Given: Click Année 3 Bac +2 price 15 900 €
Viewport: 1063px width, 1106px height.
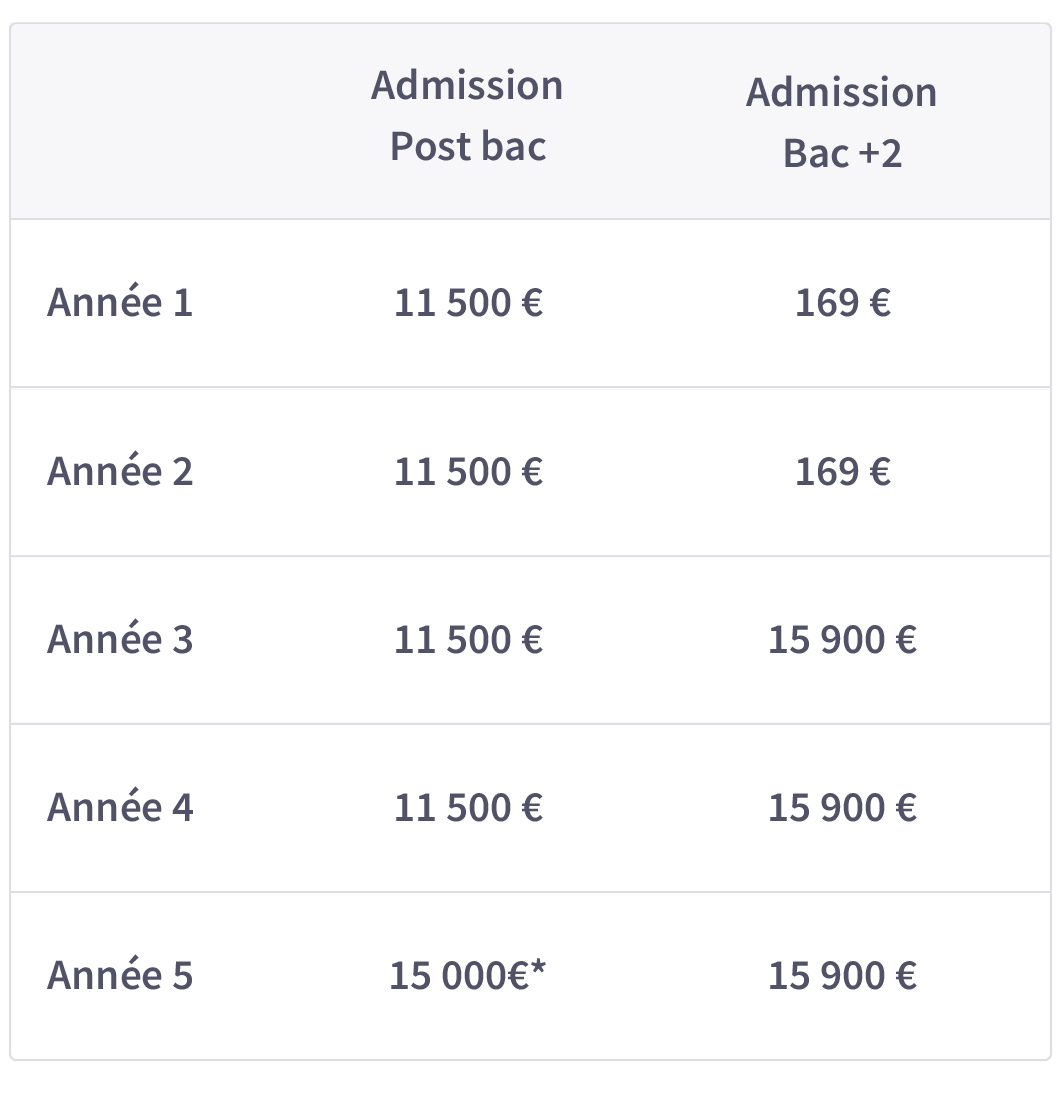Looking at the screenshot, I should point(843,639).
